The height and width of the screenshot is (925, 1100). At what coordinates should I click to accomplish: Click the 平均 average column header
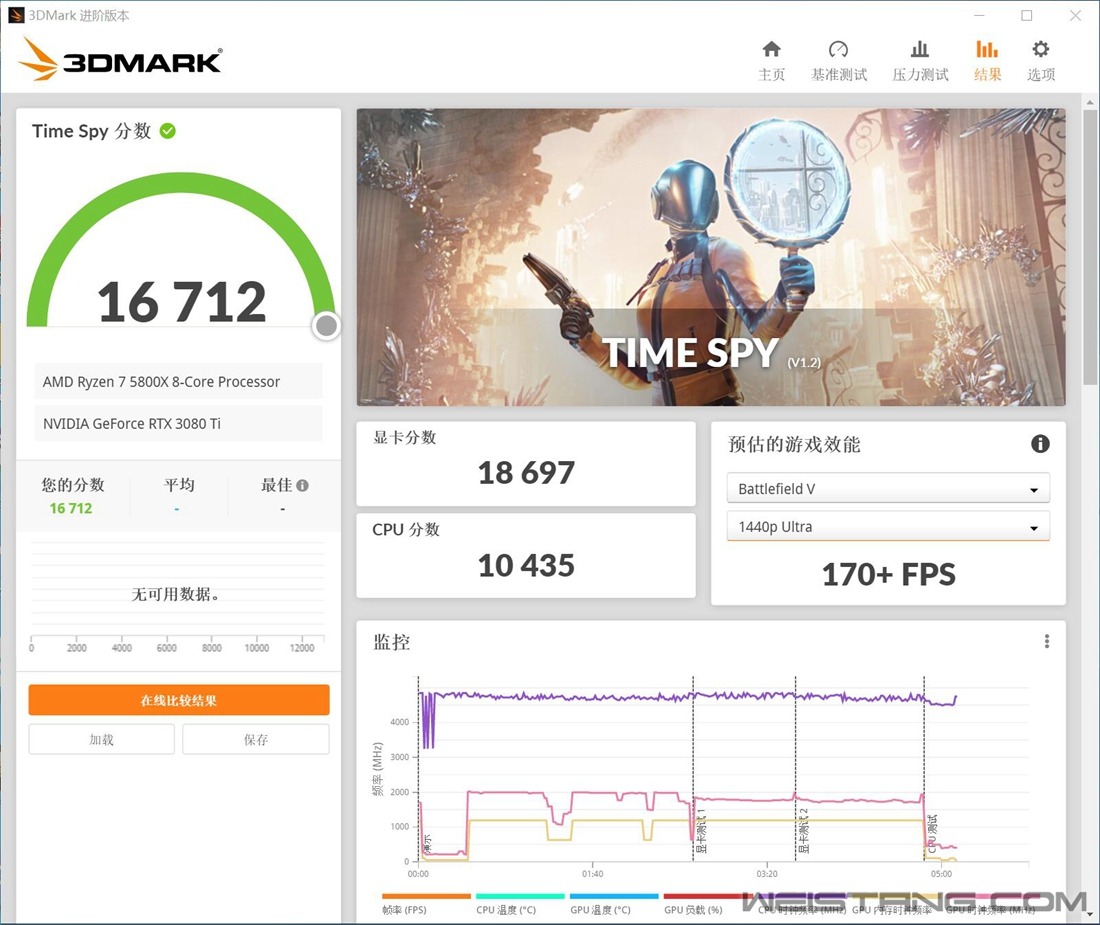[x=179, y=485]
